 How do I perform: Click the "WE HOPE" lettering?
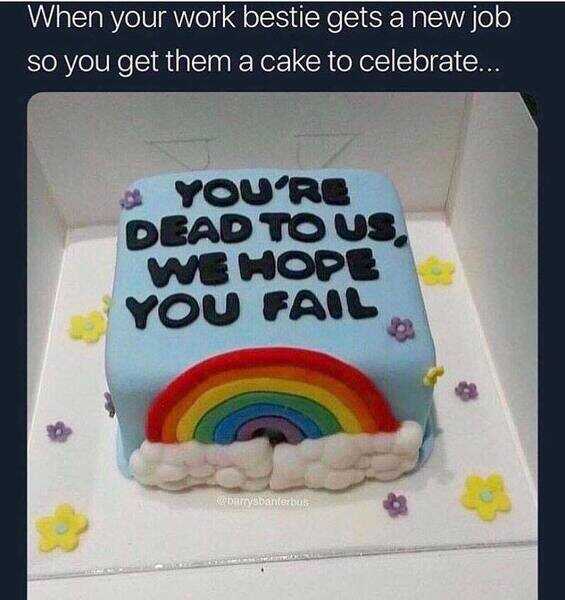[x=263, y=268]
